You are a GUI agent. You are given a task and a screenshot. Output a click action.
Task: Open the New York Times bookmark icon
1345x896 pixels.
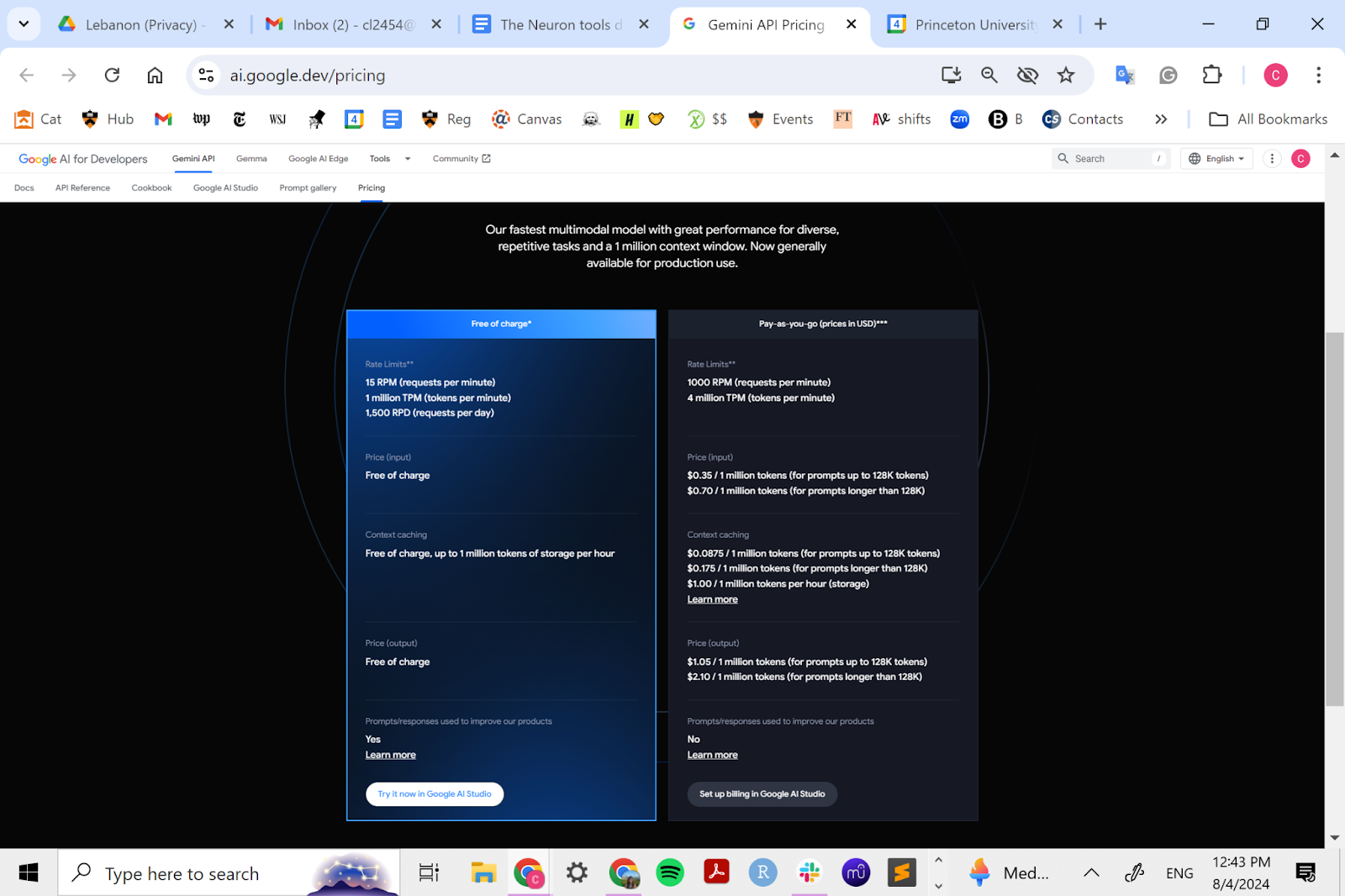pos(240,119)
